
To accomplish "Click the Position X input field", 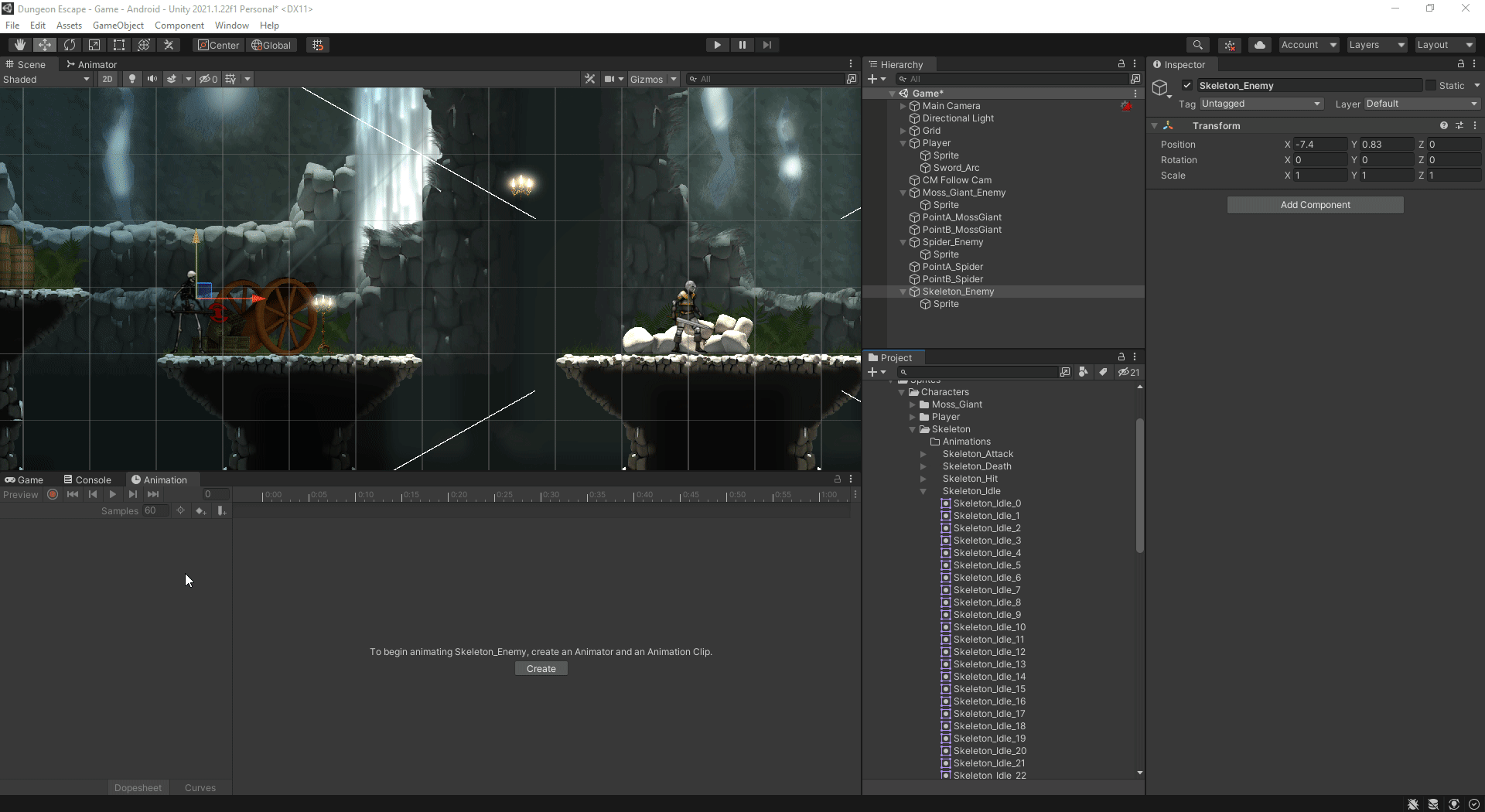I will pos(1319,145).
